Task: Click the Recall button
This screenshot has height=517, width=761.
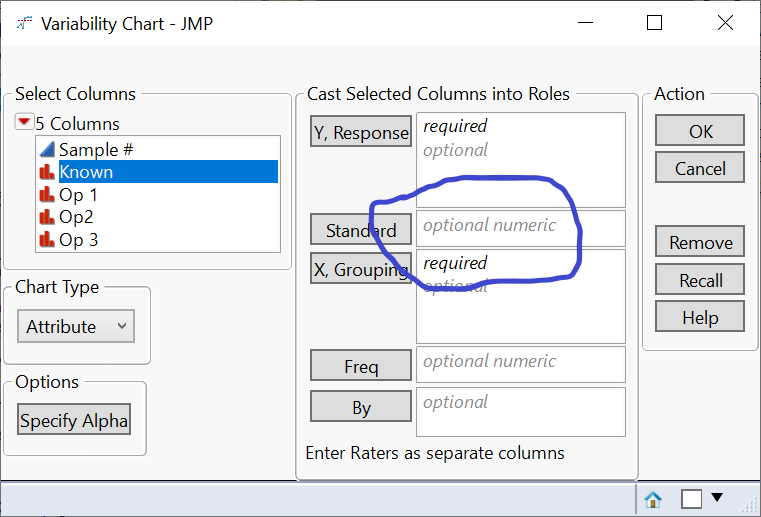Action: [x=700, y=280]
